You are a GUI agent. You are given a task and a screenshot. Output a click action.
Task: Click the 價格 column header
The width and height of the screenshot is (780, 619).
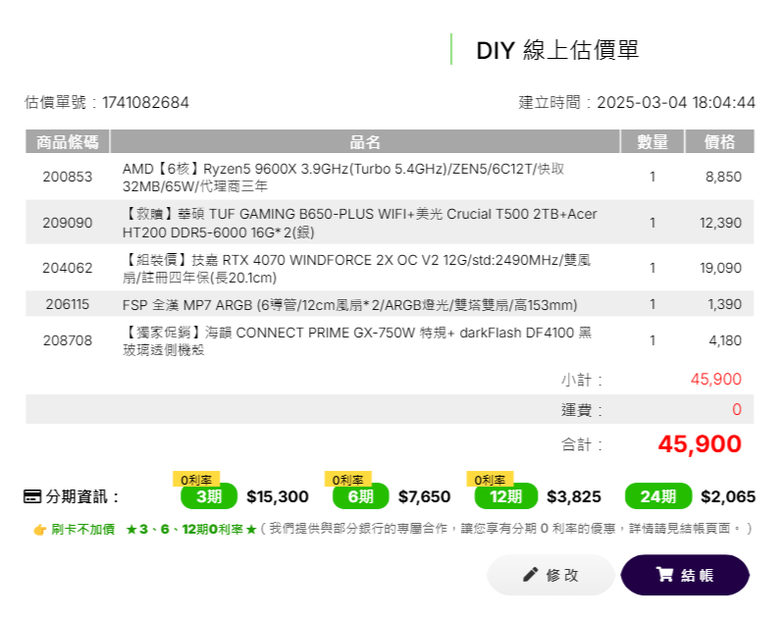(719, 142)
